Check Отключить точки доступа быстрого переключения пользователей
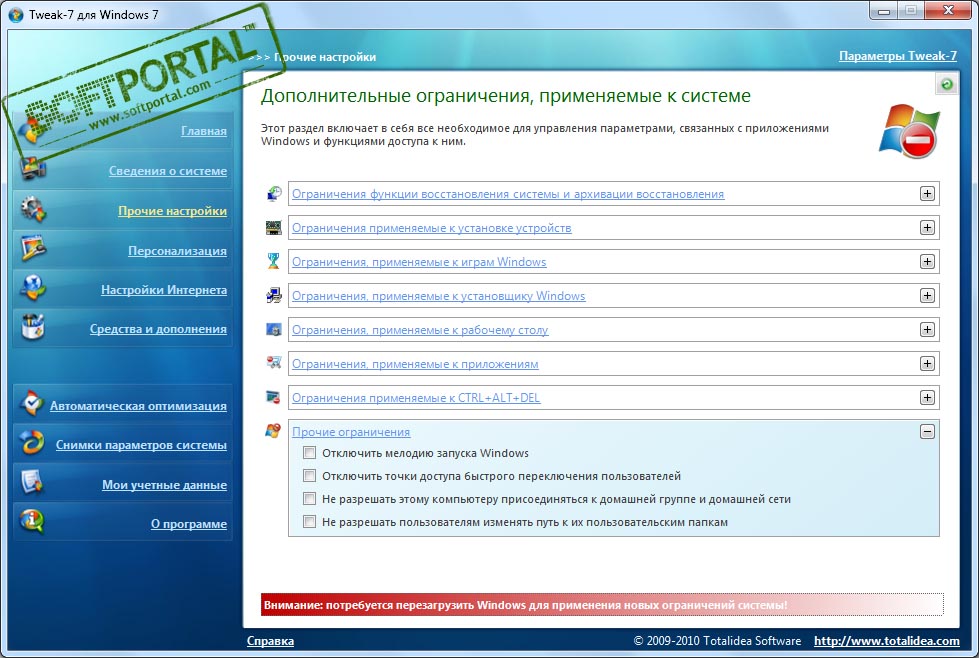 (309, 476)
